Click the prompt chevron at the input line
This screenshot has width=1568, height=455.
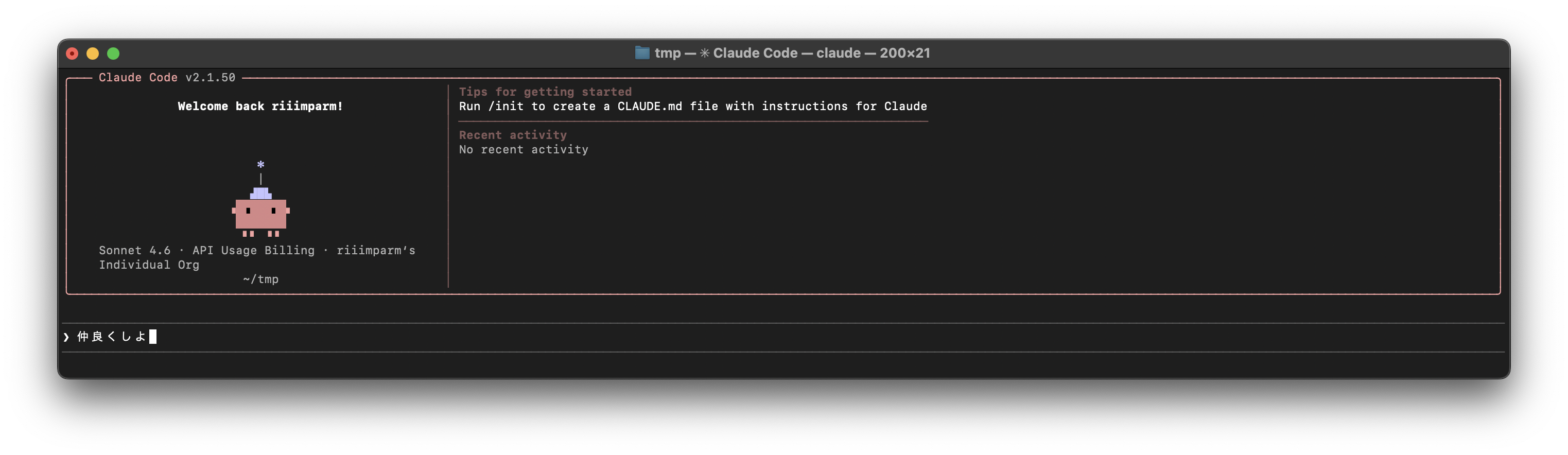coord(66,337)
